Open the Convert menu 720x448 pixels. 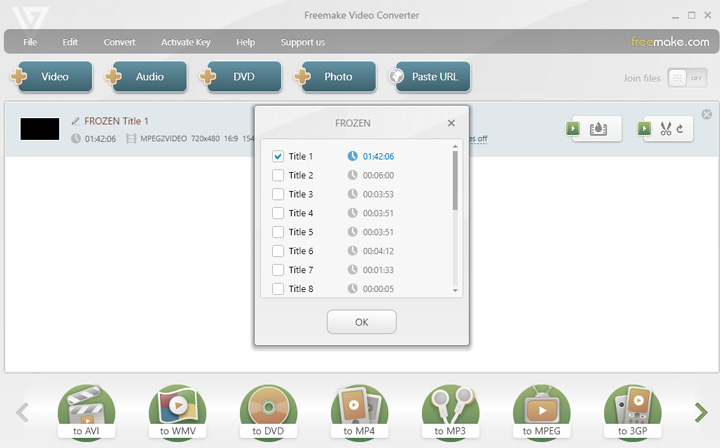119,42
